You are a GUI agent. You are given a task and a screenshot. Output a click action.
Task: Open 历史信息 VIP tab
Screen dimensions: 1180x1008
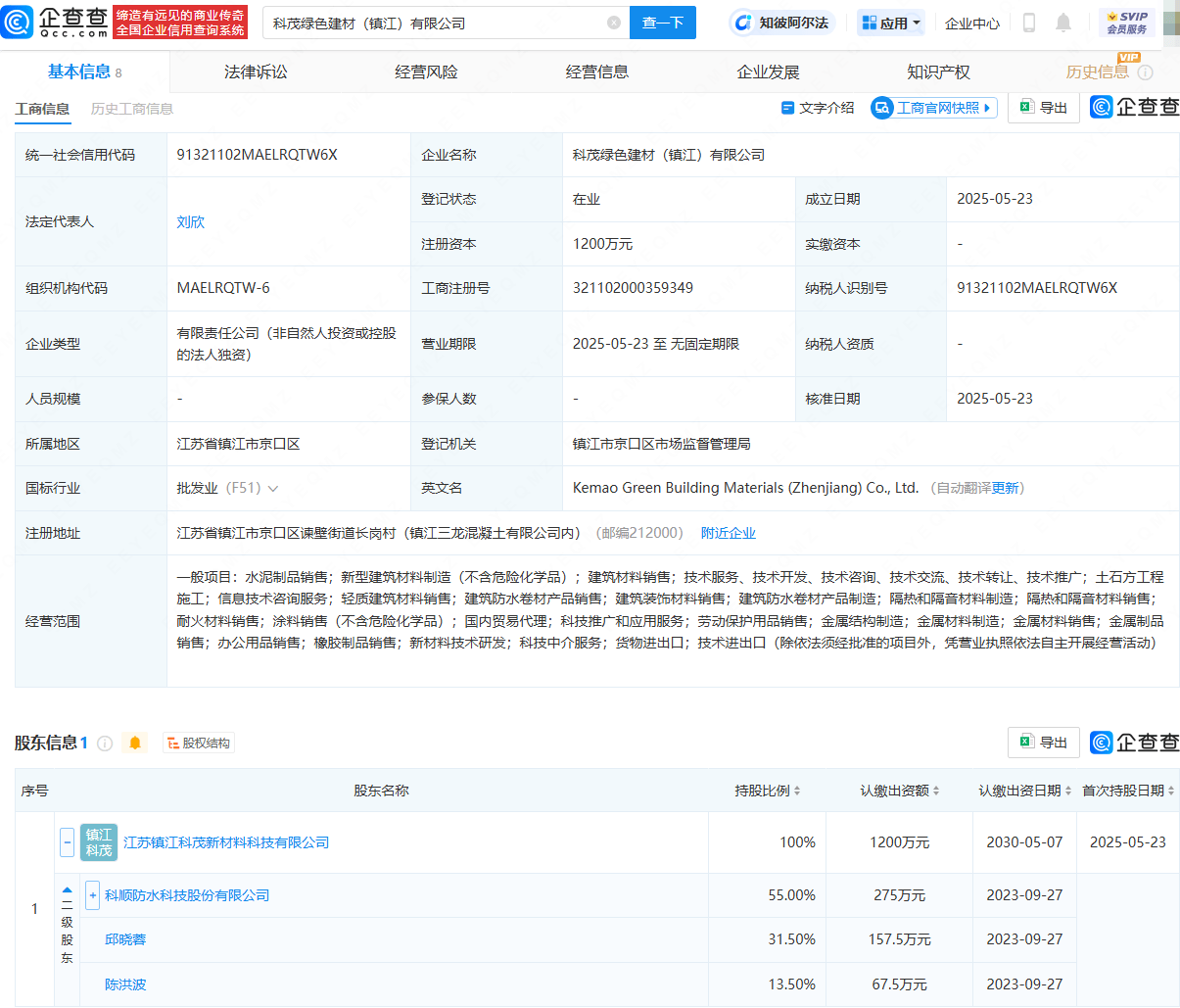point(1097,72)
